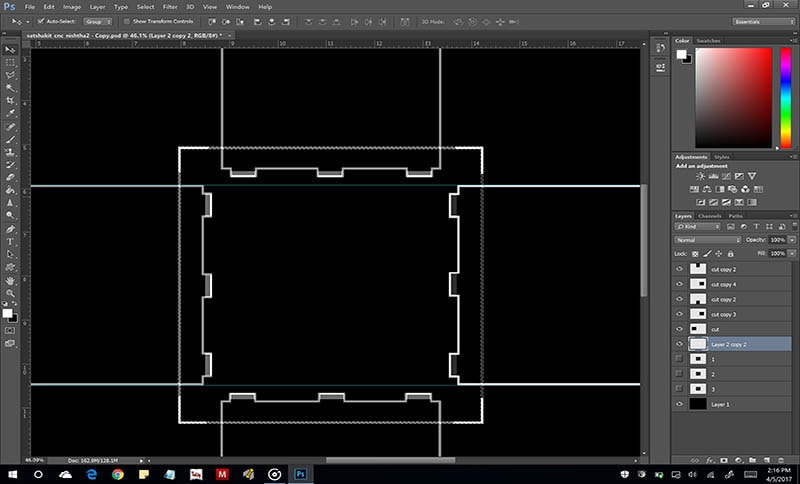The height and width of the screenshot is (484, 800).
Task: Click the toolbox foreground color swatch
Action: click(x=7, y=313)
